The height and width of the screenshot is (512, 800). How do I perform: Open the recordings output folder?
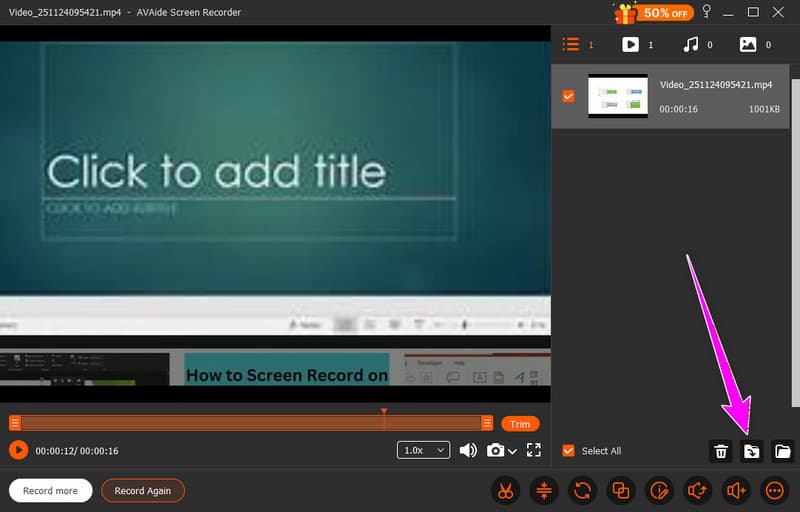[782, 451]
